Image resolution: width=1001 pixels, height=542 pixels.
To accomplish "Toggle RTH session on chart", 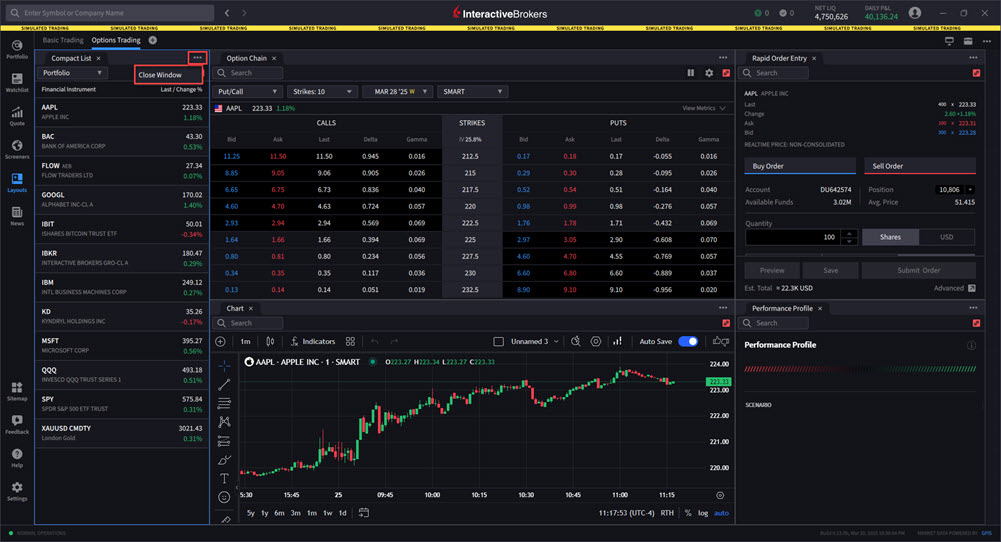I will 667,513.
